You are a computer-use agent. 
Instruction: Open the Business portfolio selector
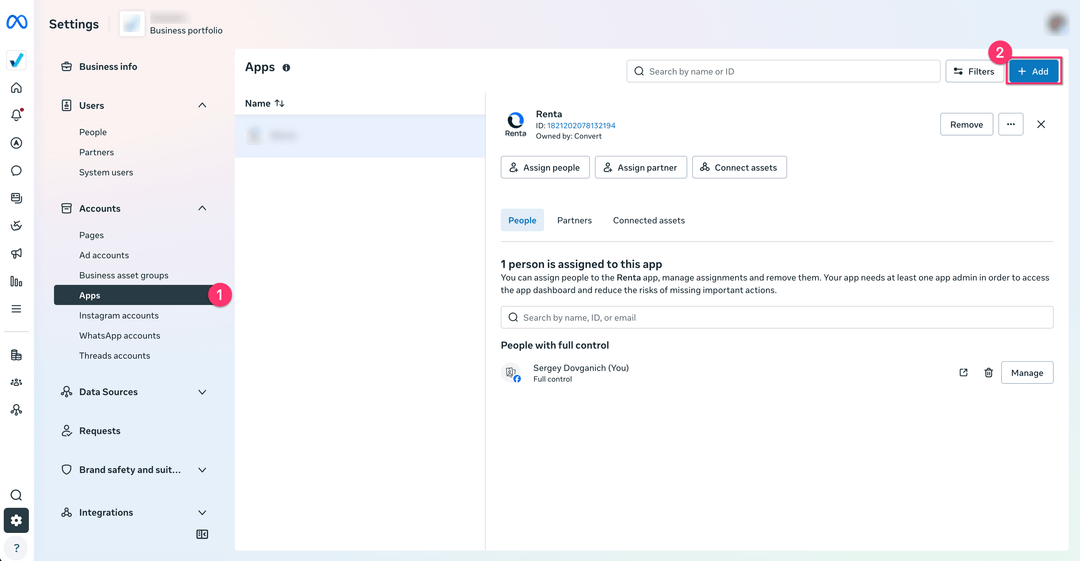[x=172, y=24]
